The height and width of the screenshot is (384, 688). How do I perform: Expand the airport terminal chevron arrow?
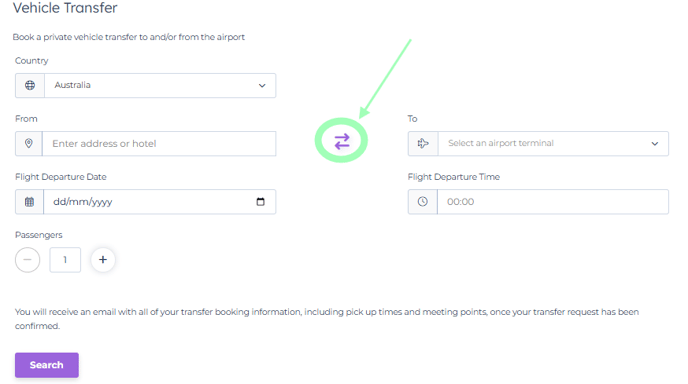pyautogui.click(x=655, y=144)
